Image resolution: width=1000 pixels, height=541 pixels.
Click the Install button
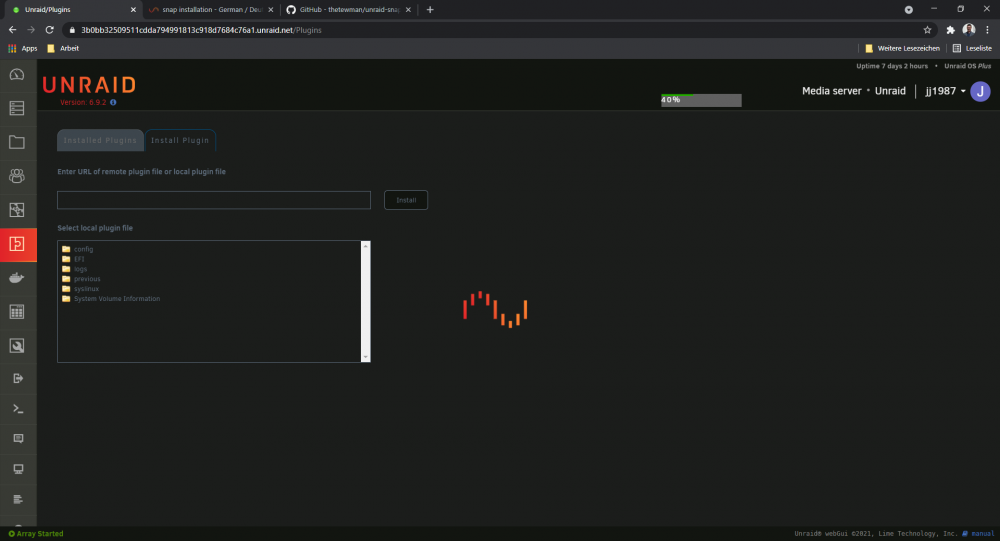coord(406,200)
